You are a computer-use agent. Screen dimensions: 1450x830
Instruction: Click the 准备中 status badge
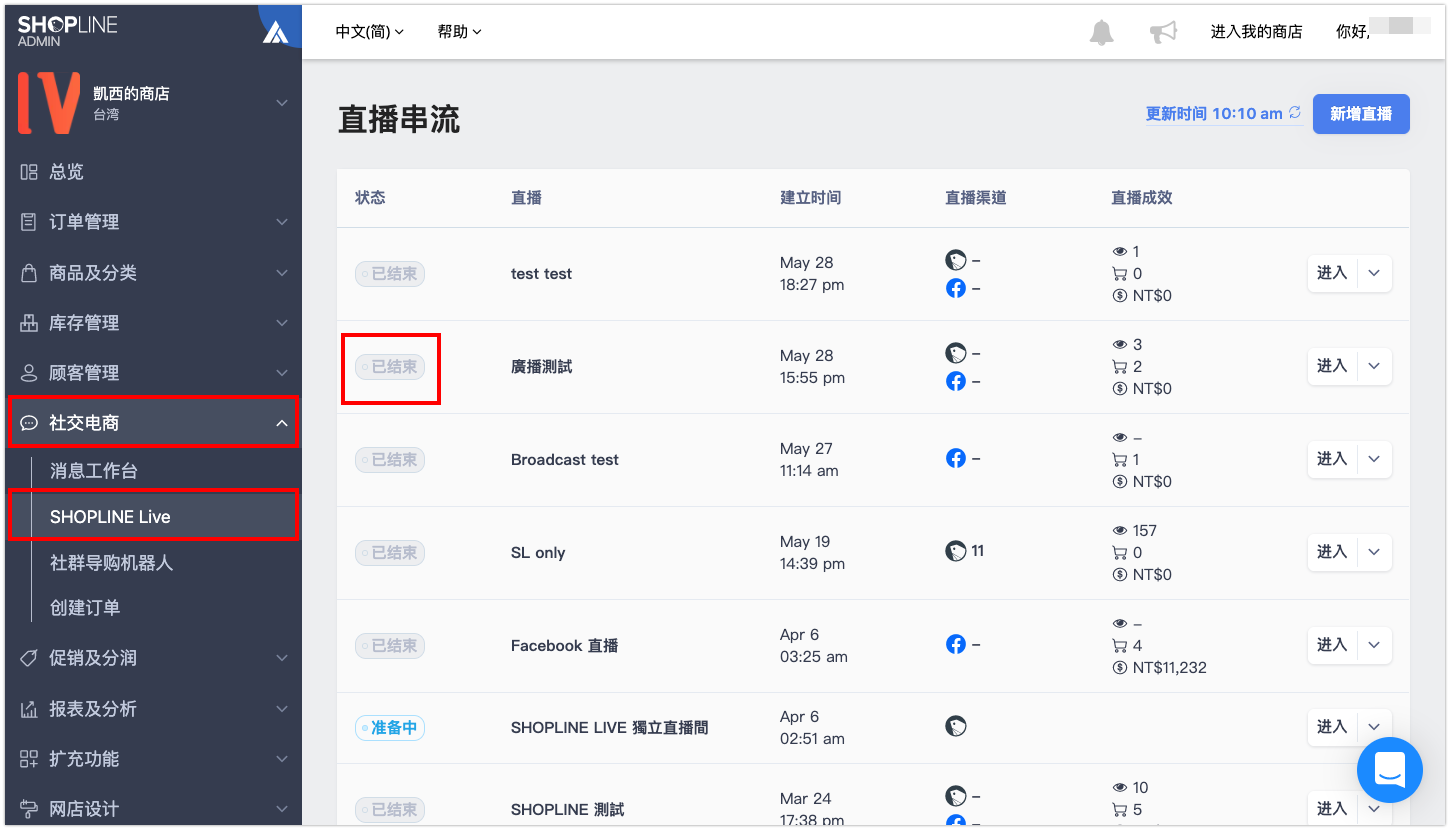[x=390, y=728]
